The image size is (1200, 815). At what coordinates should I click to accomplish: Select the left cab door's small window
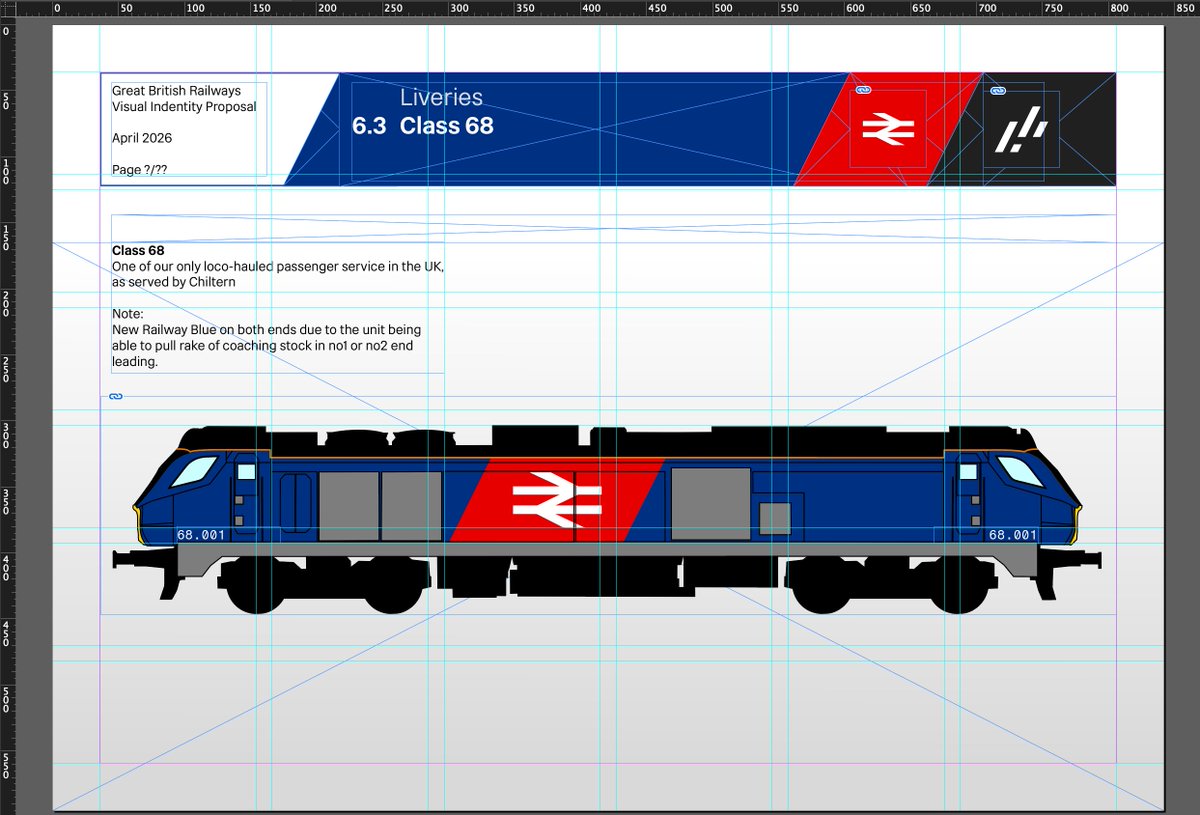[246, 471]
